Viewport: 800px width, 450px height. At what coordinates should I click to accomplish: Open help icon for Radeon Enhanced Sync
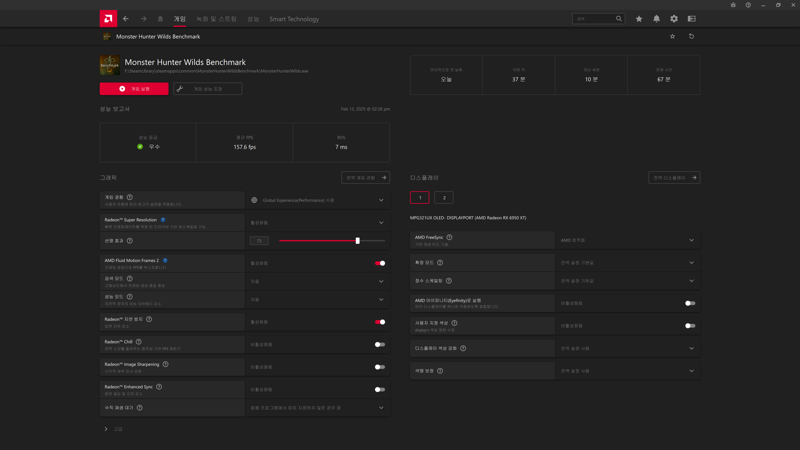tap(159, 387)
